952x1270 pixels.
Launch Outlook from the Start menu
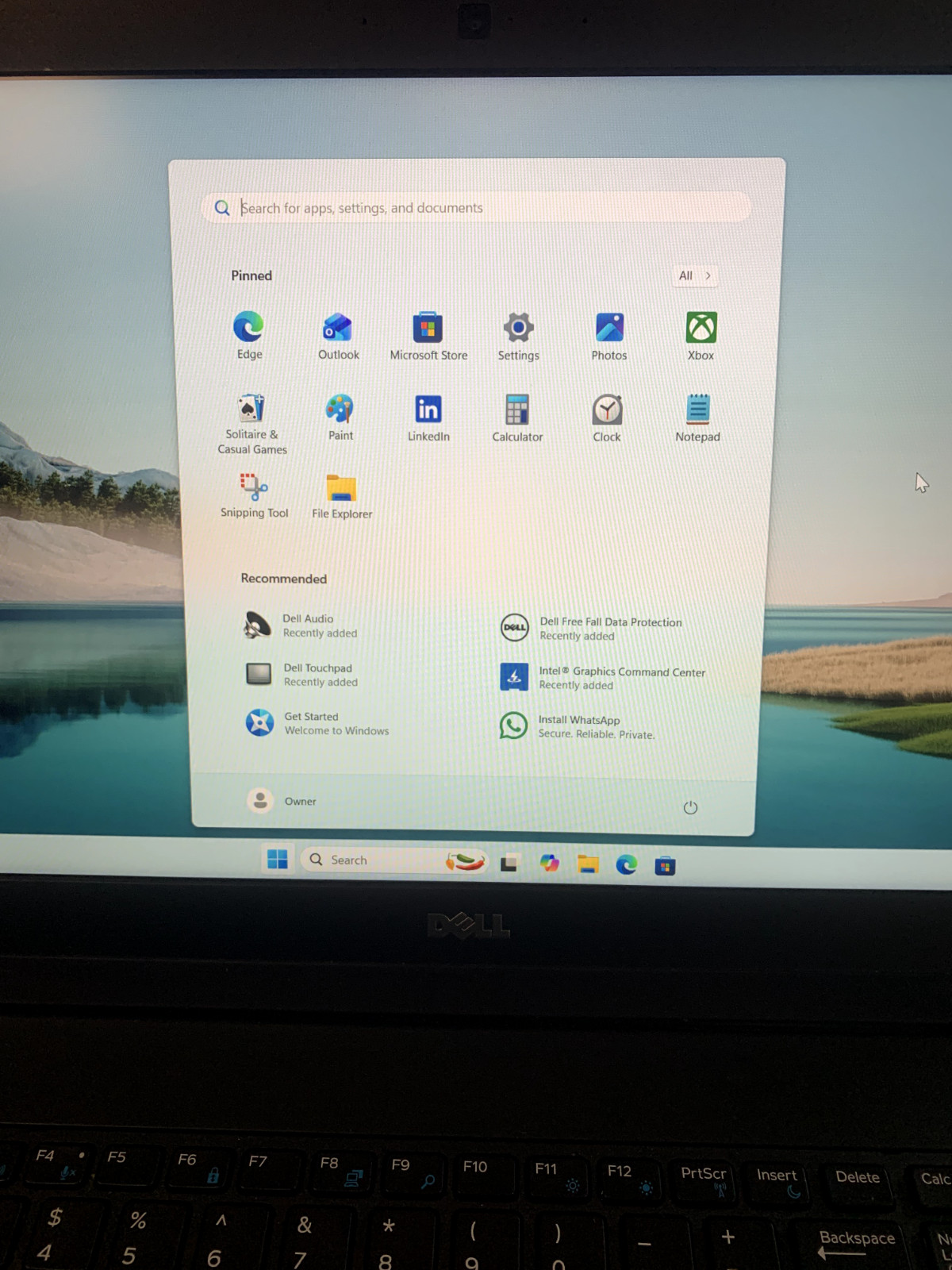click(339, 337)
